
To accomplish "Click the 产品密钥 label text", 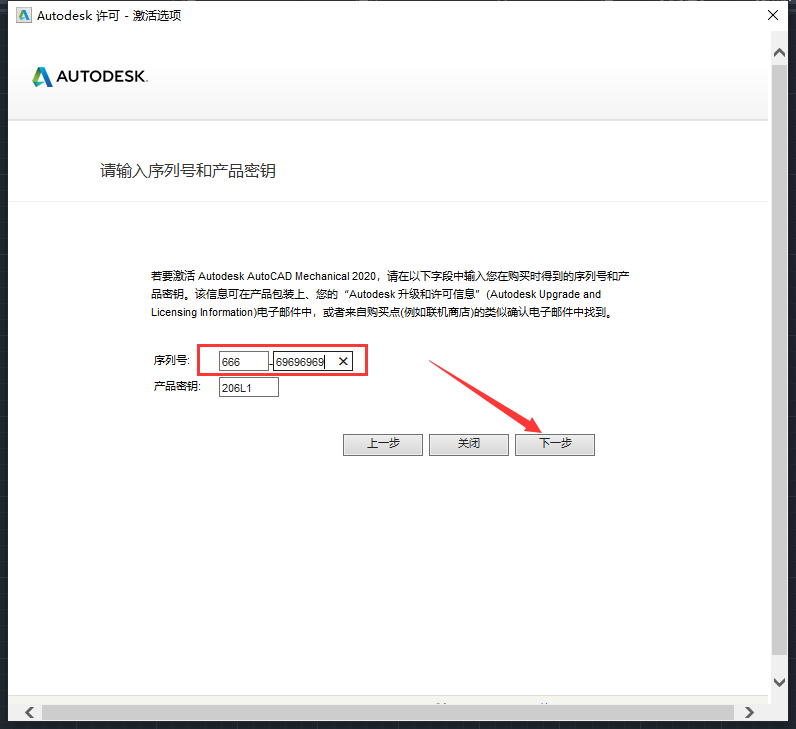I will tap(177, 386).
